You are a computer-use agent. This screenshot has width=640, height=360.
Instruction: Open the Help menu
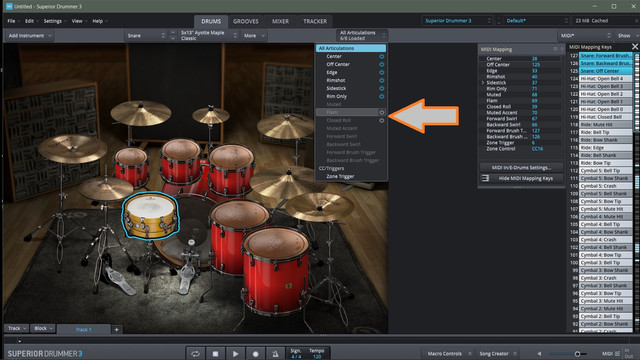(99, 21)
